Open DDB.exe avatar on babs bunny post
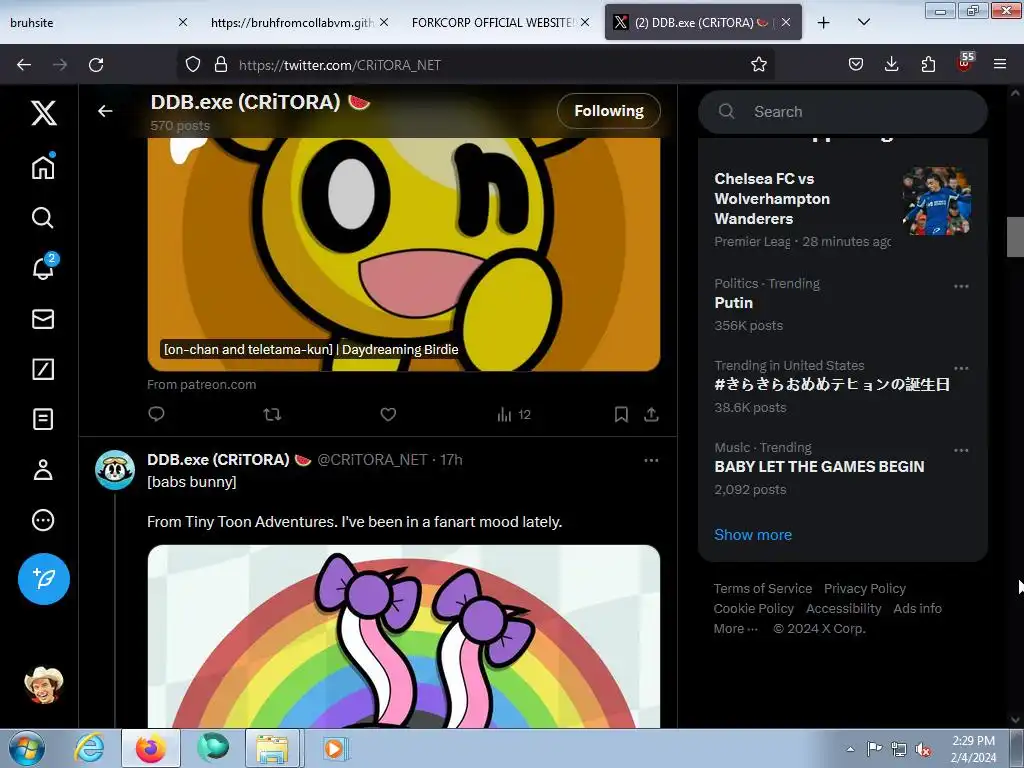Screen dimensions: 1024x768 click(x=115, y=470)
